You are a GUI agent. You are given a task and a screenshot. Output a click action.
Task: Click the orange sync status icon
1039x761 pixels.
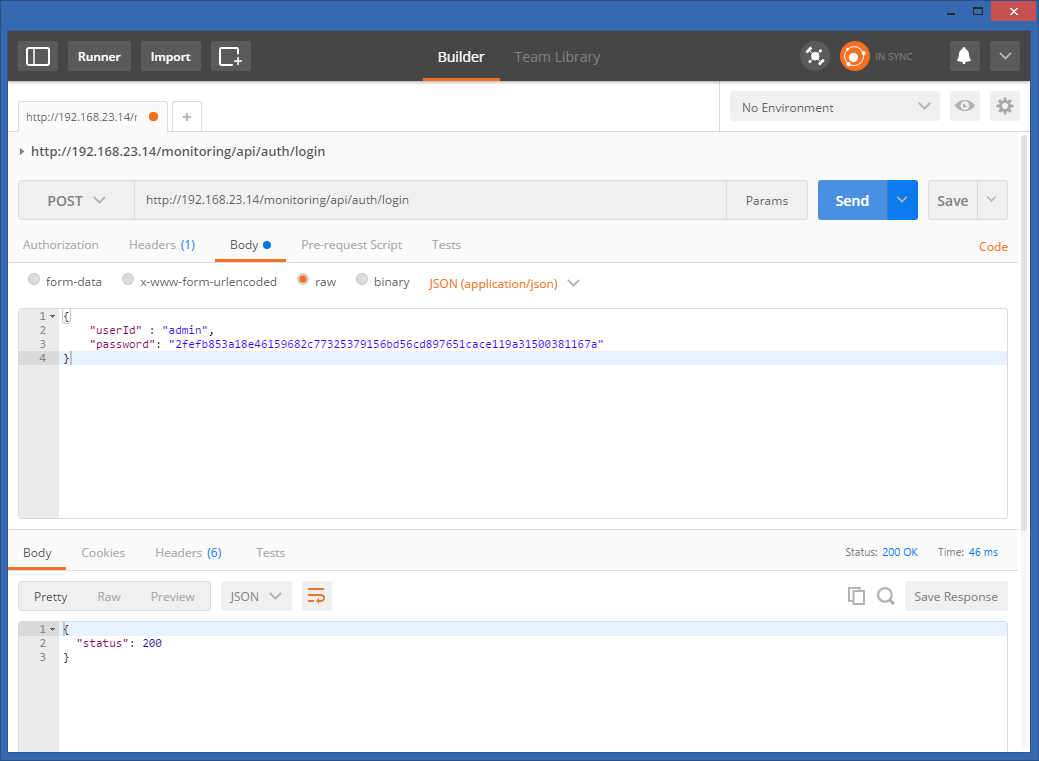(854, 56)
